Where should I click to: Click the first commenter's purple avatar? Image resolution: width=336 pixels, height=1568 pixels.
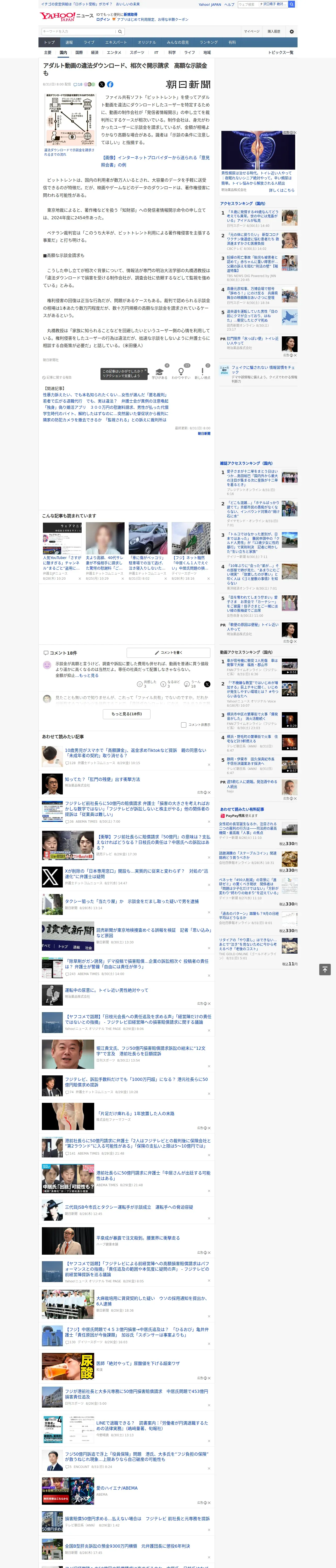pos(47,665)
